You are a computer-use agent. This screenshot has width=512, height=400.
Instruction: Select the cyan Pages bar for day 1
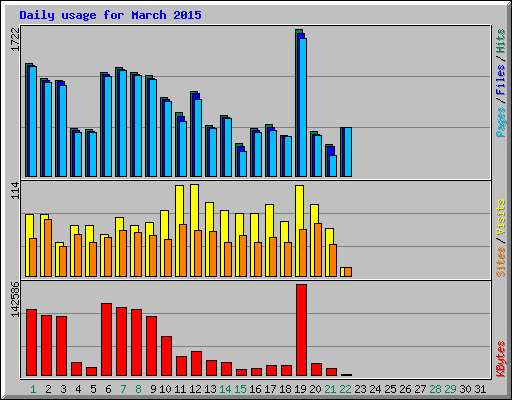tap(33, 121)
